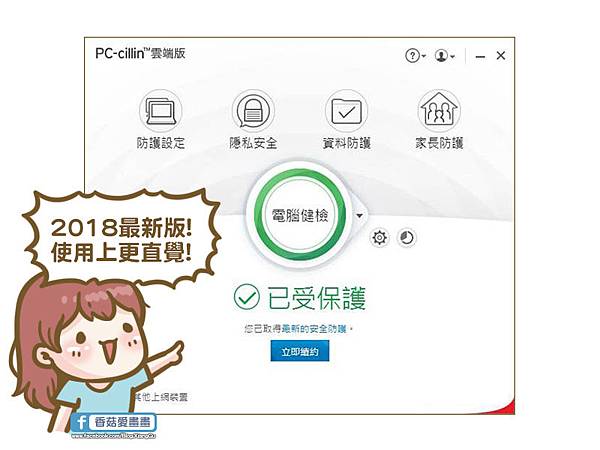Start the 電腦健檢 scan button
This screenshot has height=450, width=600.
(300, 215)
